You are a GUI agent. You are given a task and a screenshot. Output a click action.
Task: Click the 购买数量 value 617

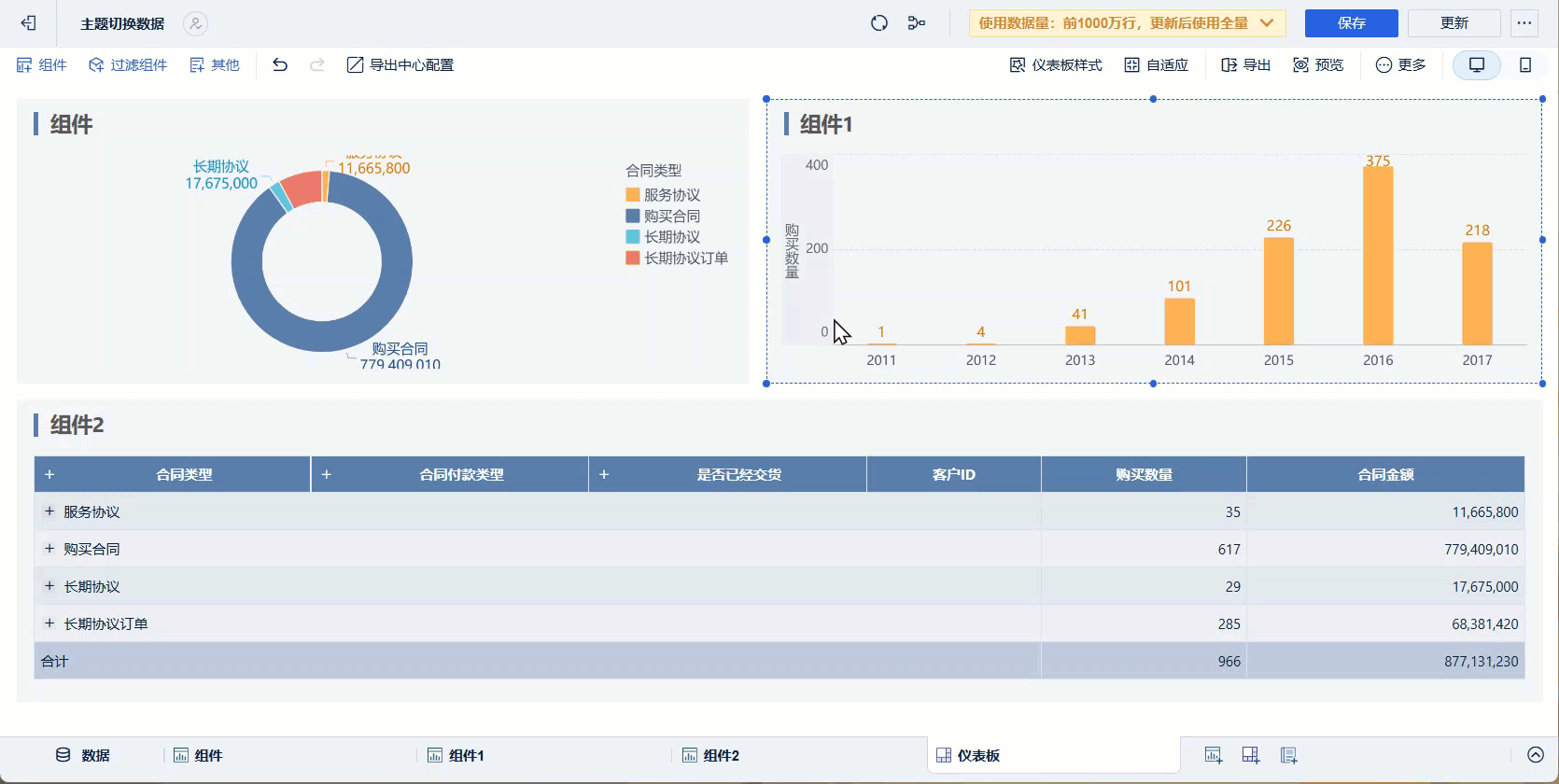click(1229, 549)
